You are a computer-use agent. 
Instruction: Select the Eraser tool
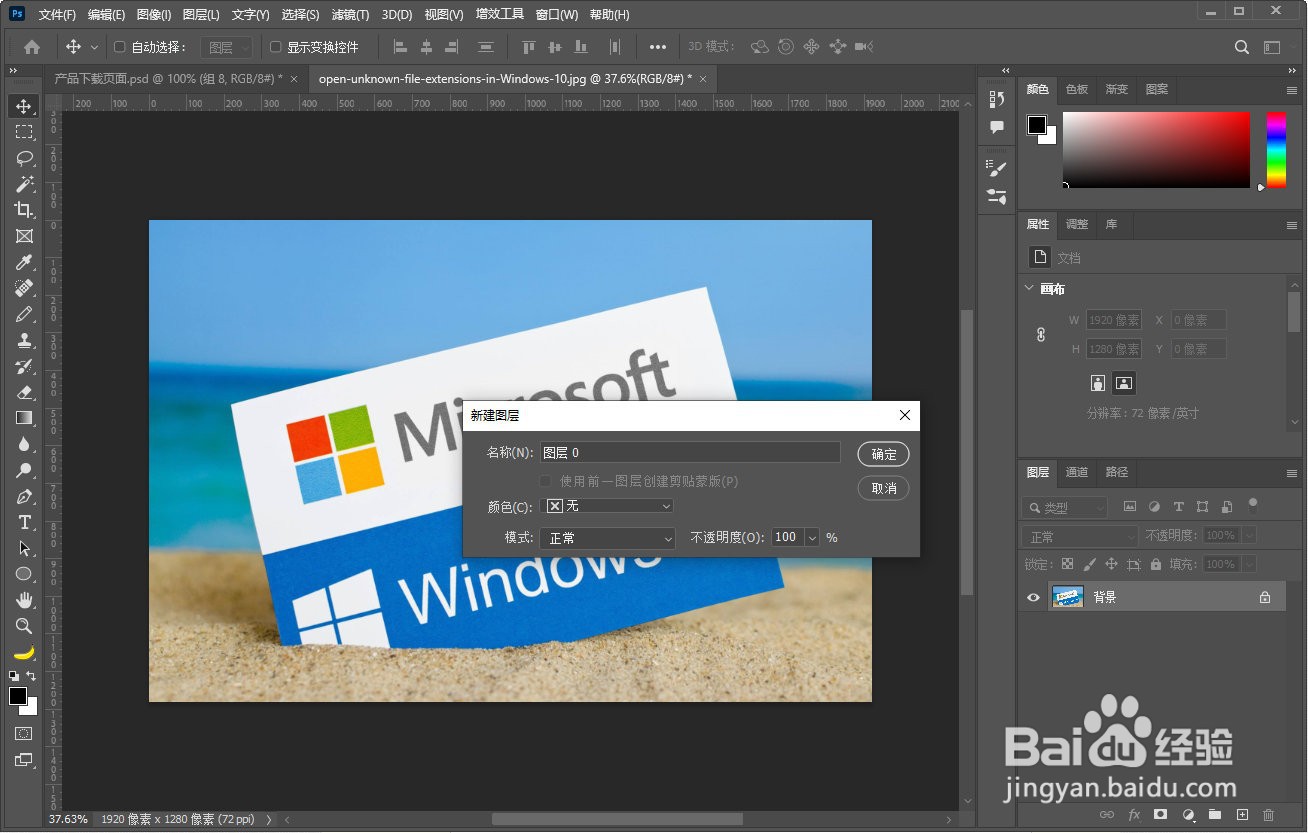[24, 392]
